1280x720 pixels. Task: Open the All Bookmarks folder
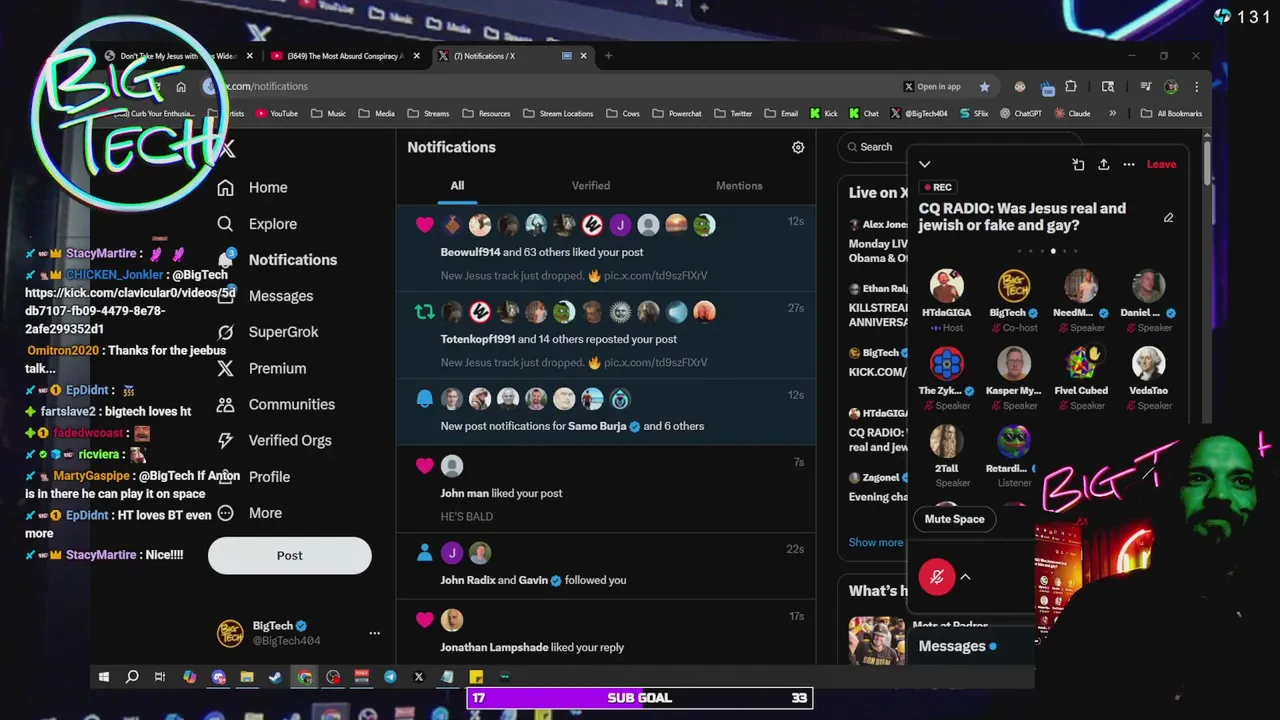coord(1172,114)
